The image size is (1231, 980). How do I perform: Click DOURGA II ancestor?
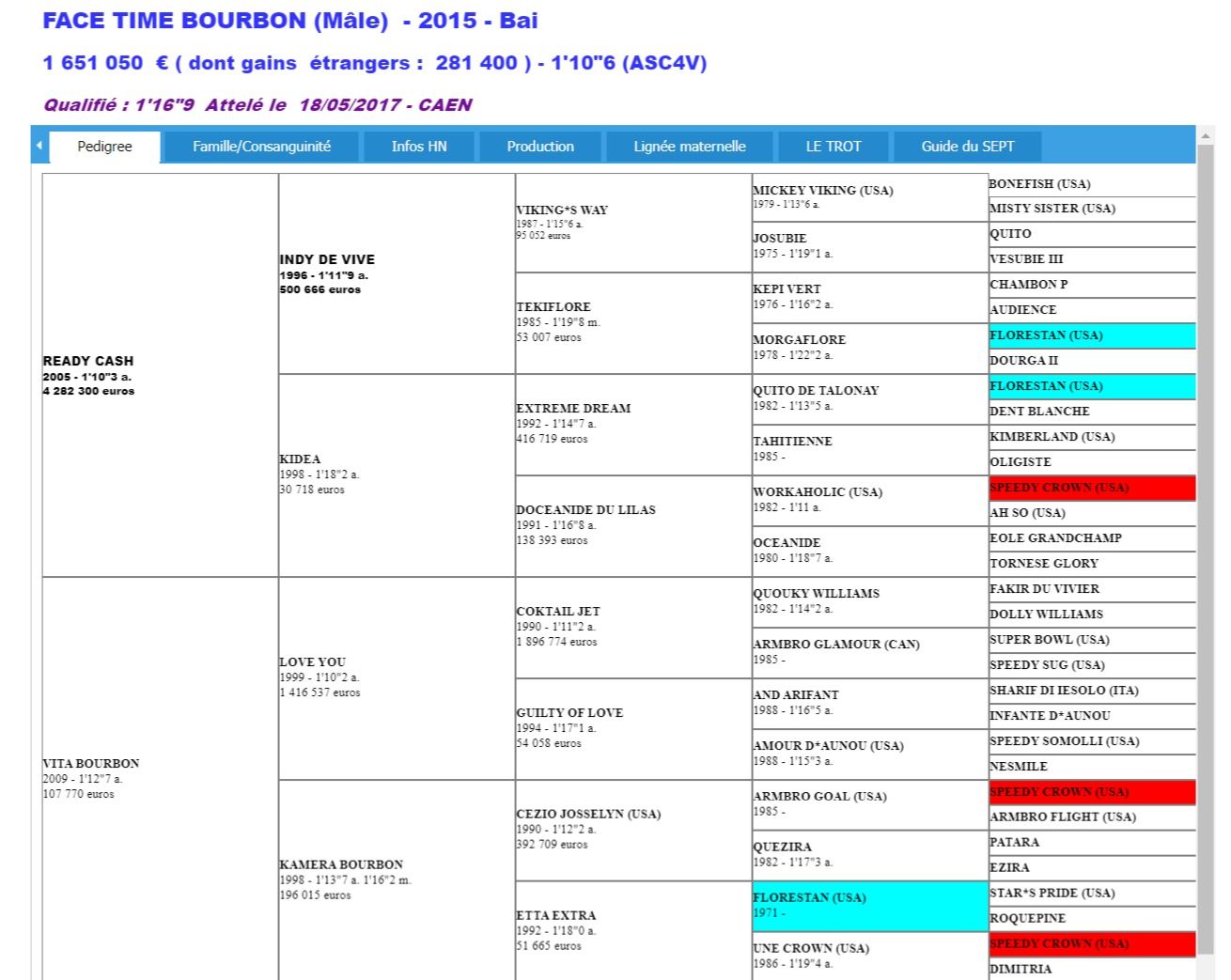coord(1024,360)
